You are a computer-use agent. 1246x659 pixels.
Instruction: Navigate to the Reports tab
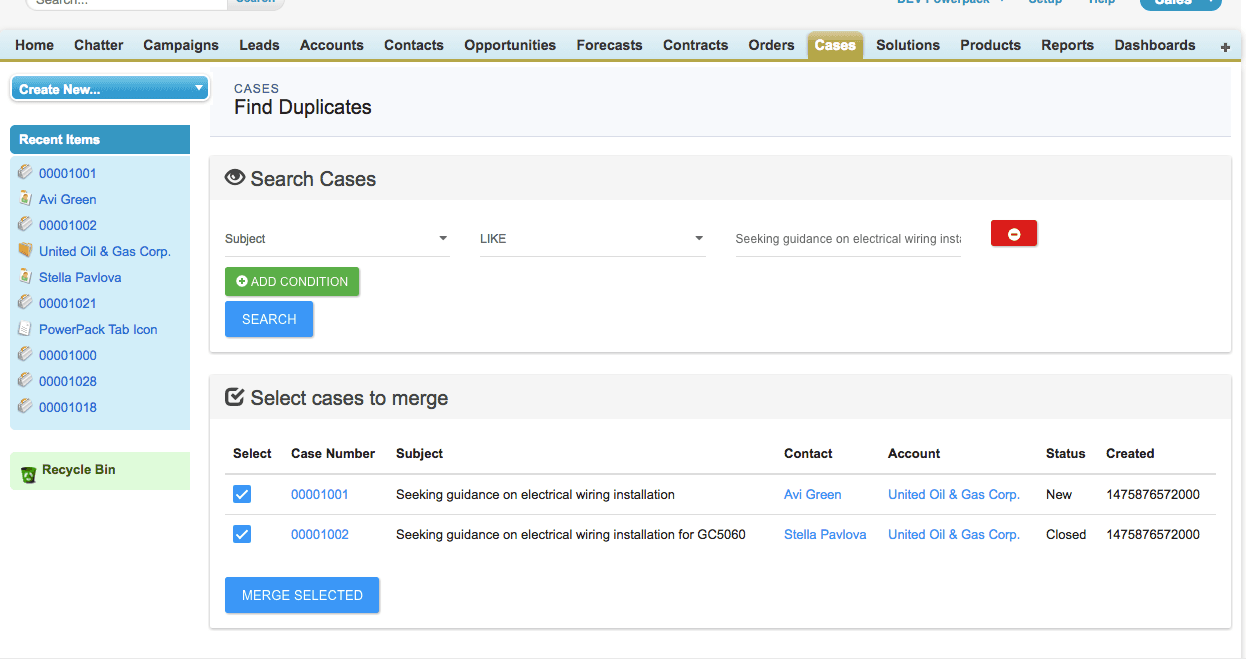pos(1067,45)
